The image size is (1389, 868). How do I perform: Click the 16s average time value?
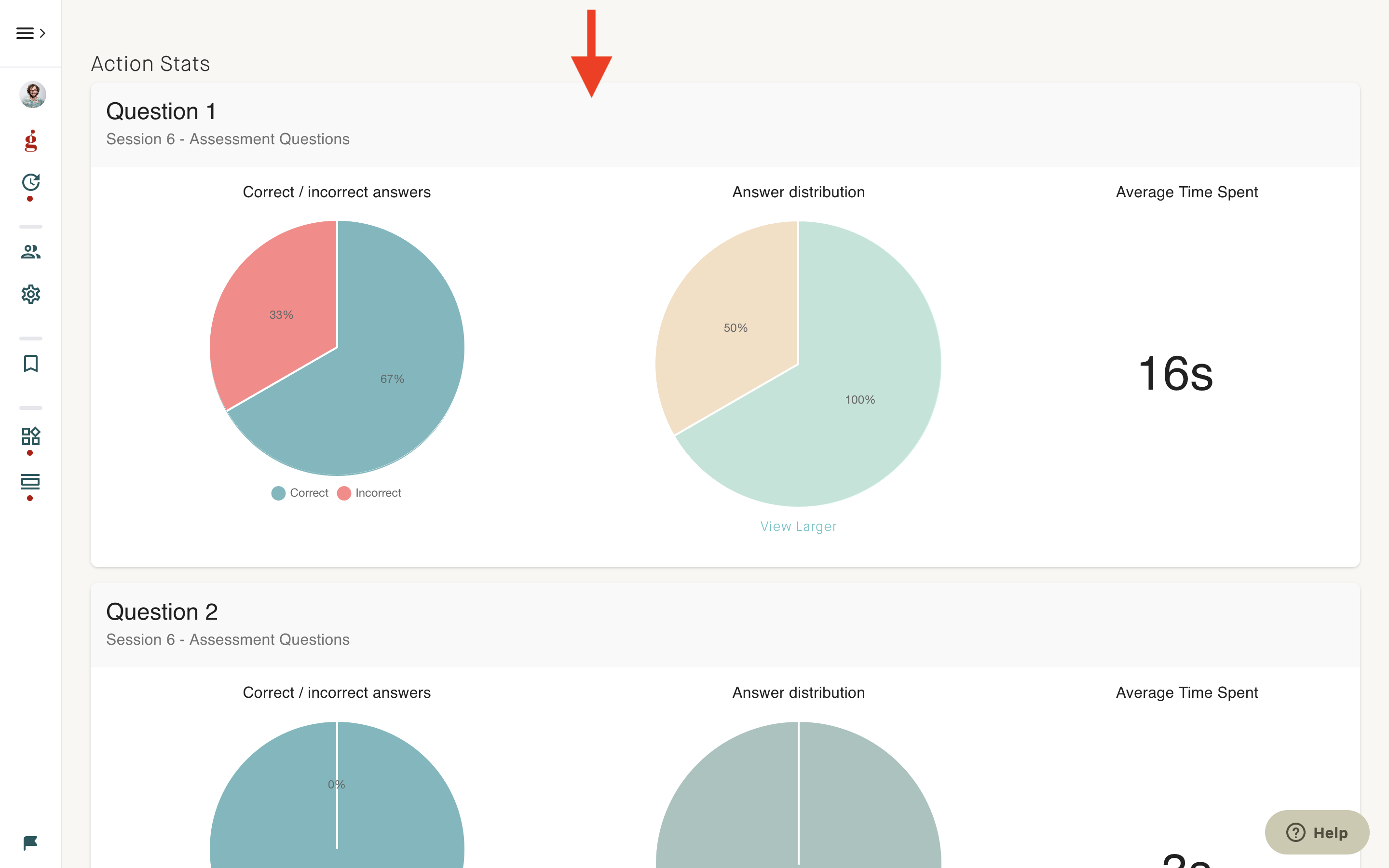tap(1175, 374)
